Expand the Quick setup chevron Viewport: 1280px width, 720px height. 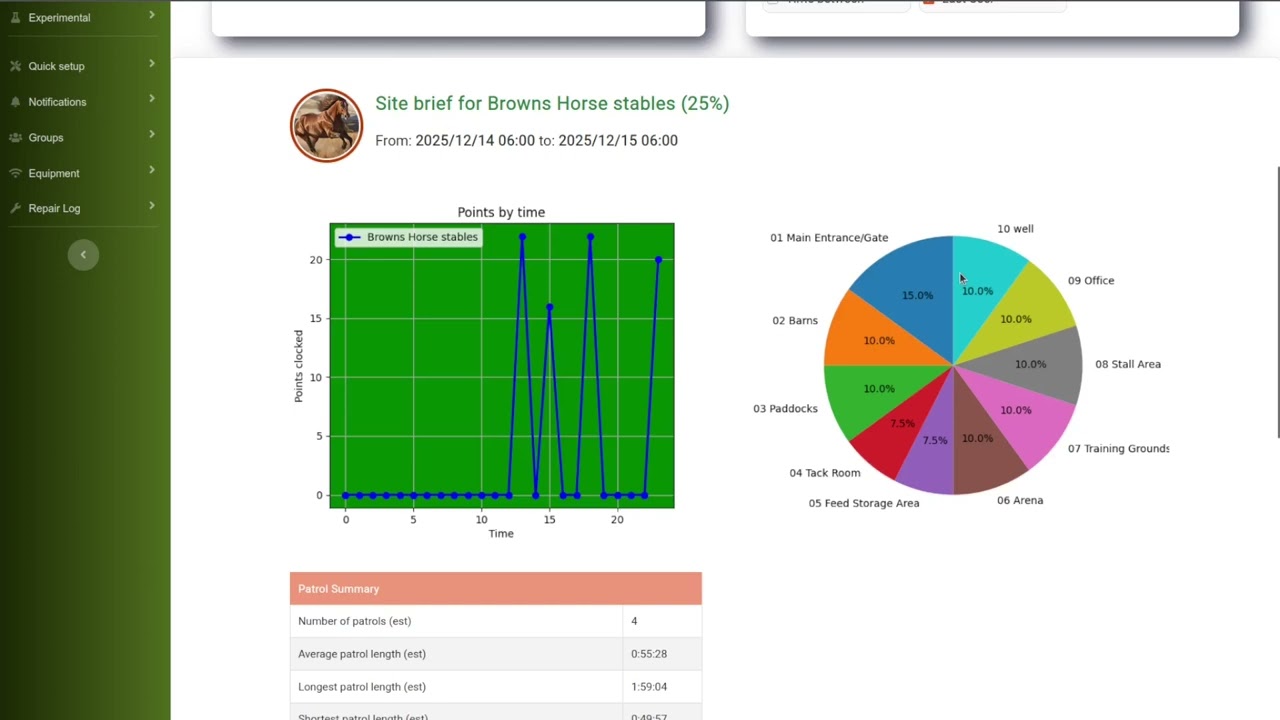coord(152,64)
